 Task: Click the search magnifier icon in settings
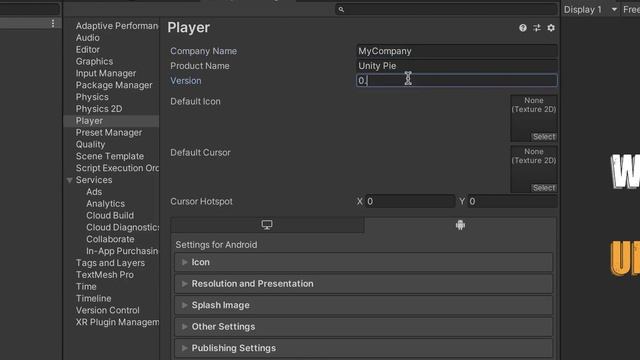pyautogui.click(x=341, y=9)
